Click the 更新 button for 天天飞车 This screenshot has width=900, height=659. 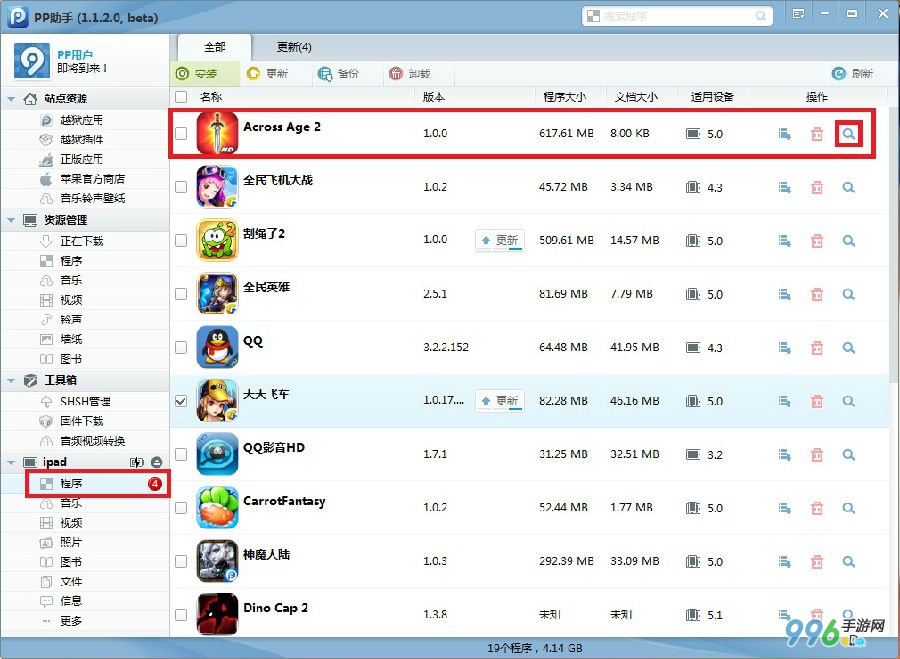[x=500, y=400]
